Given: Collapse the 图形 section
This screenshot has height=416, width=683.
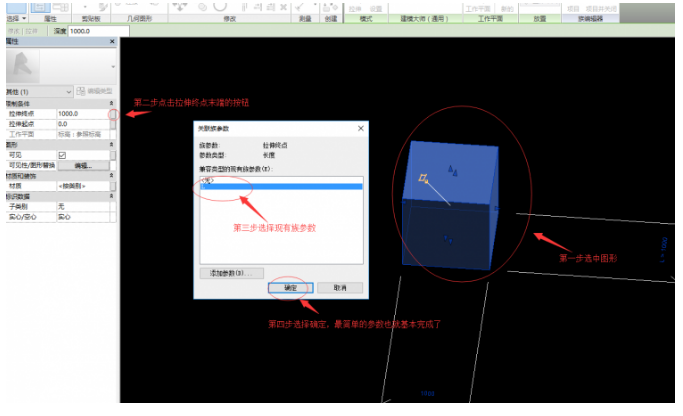Looking at the screenshot, I should tap(112, 145).
